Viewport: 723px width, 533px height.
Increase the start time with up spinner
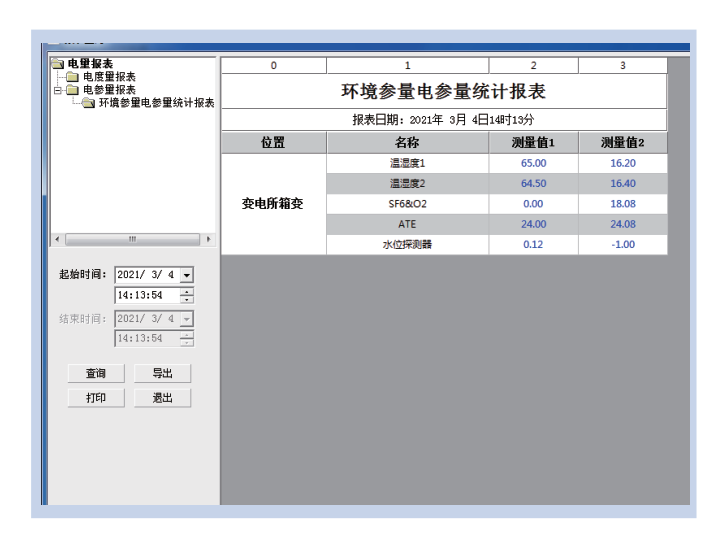pyautogui.click(x=187, y=292)
